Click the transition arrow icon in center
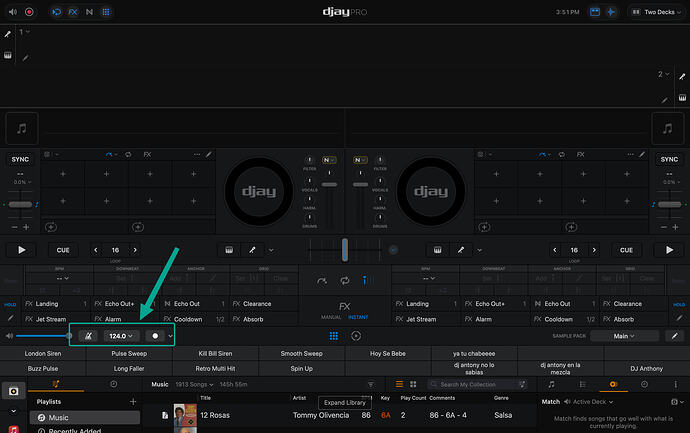Image resolution: width=690 pixels, height=433 pixels. (x=322, y=280)
